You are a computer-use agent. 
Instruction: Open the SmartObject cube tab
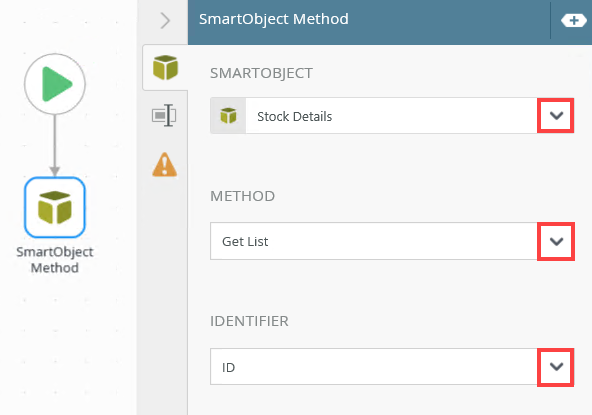pos(165,68)
